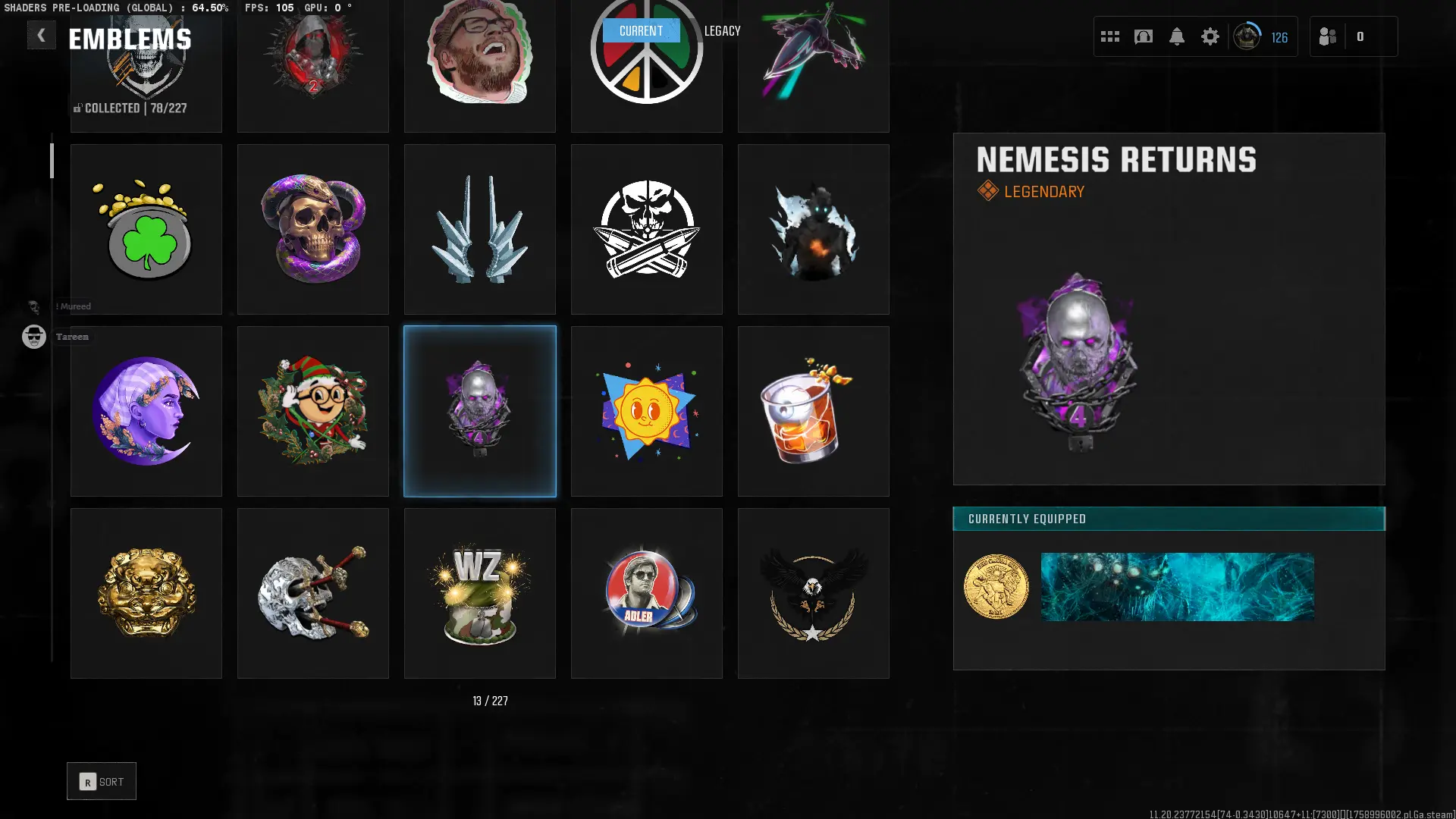Select the shamrock pot of gold emblem

[x=146, y=230]
